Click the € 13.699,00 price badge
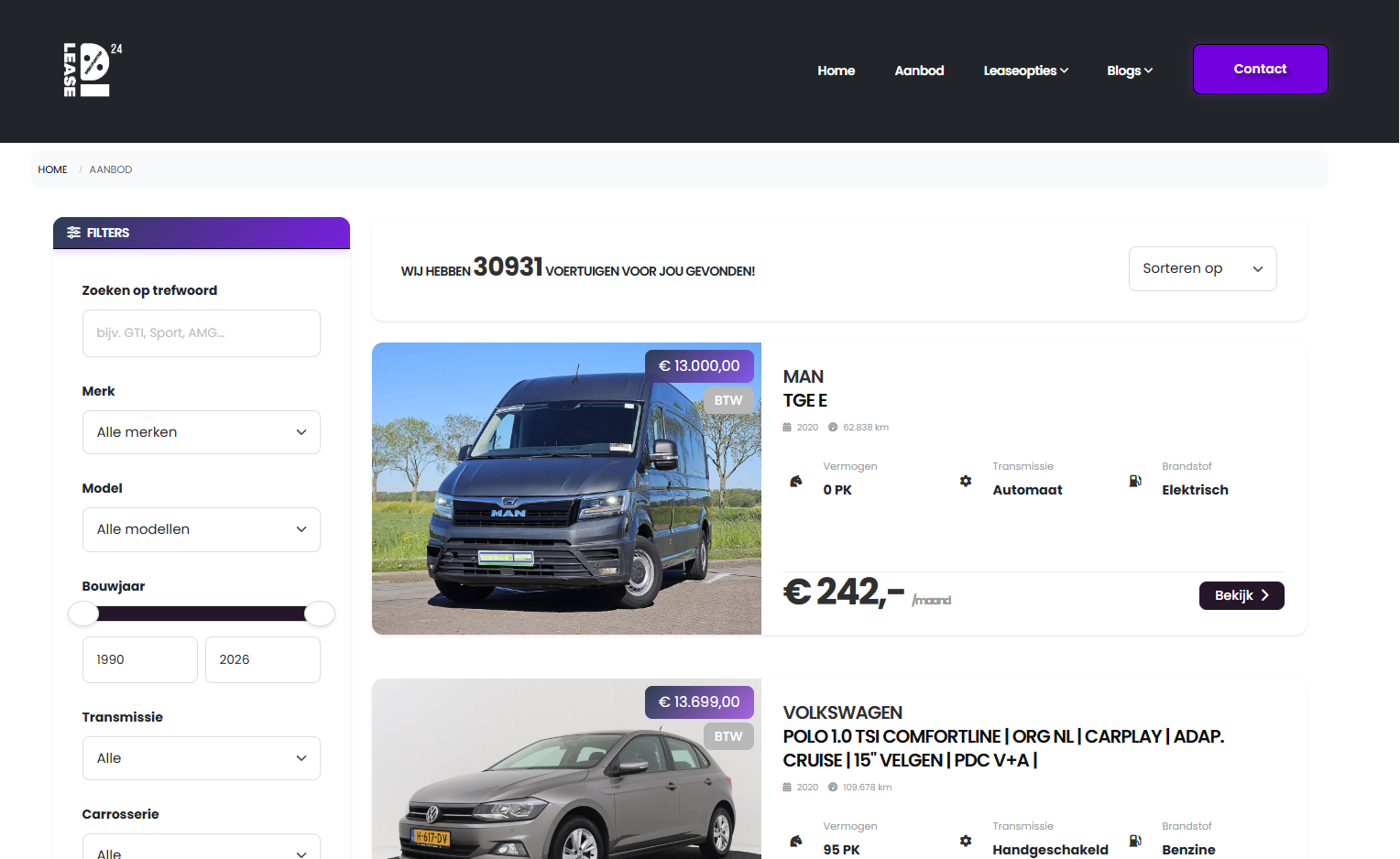 [x=699, y=701]
